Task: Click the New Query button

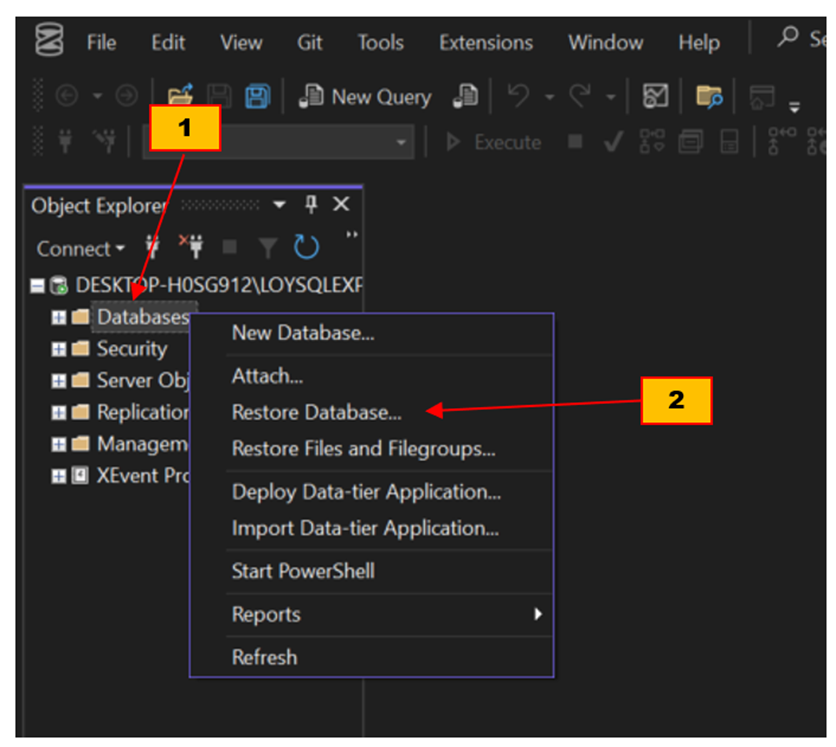Action: (365, 97)
